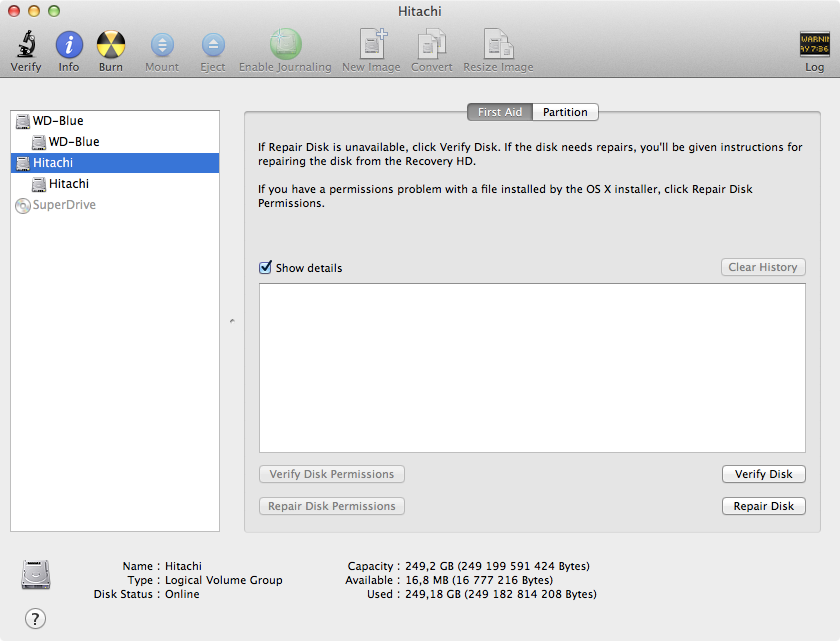Click the Clear History button
This screenshot has height=641, width=840.
click(x=763, y=267)
